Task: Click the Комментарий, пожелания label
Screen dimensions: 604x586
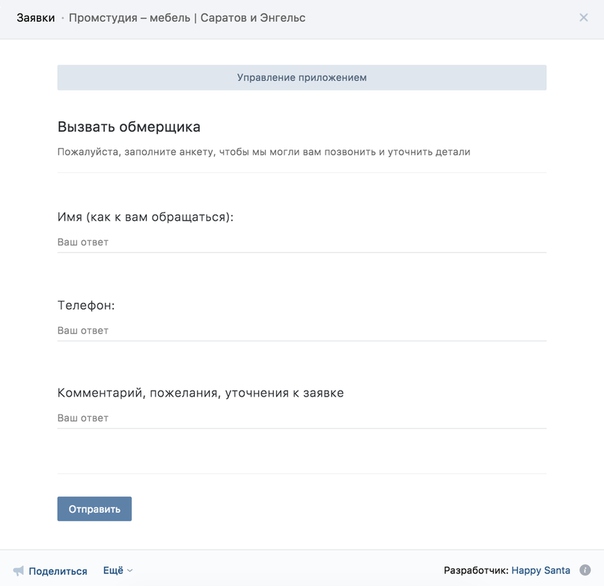Action: pyautogui.click(x=201, y=393)
